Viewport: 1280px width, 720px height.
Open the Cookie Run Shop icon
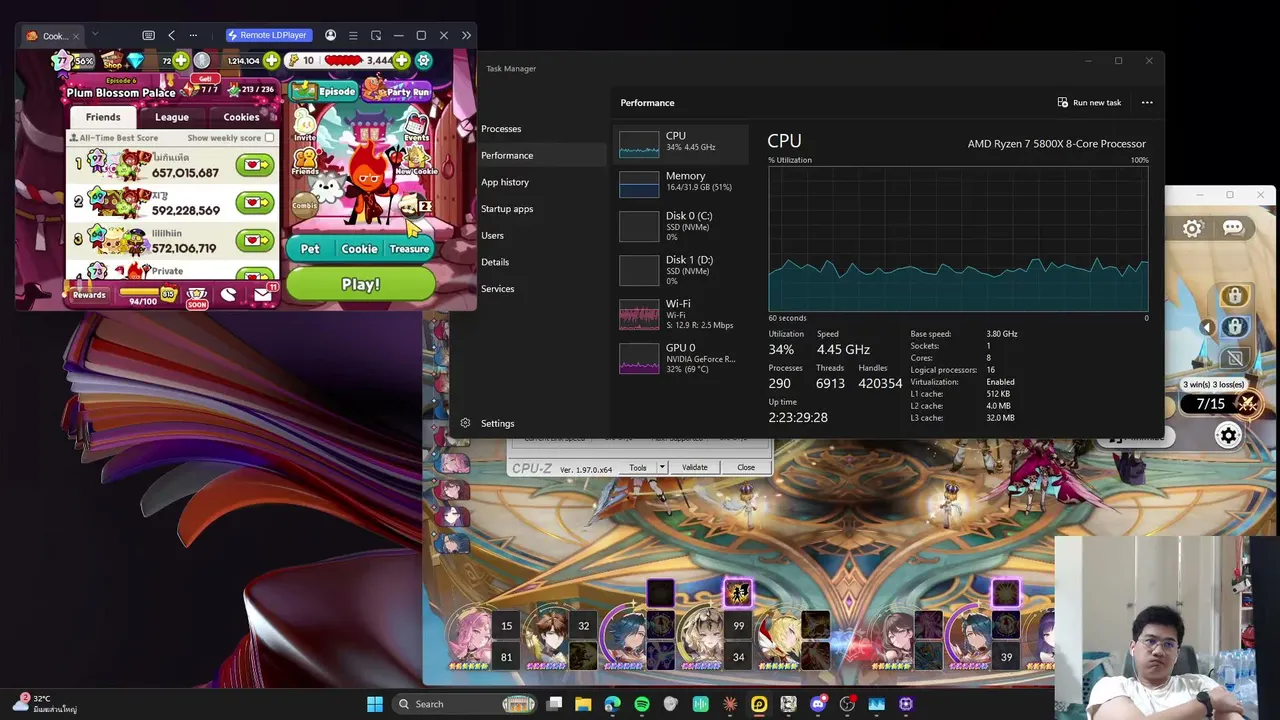112,61
